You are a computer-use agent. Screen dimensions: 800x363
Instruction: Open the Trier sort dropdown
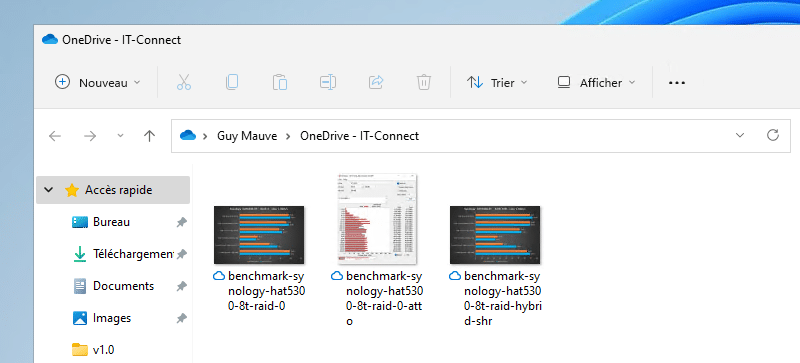[497, 83]
